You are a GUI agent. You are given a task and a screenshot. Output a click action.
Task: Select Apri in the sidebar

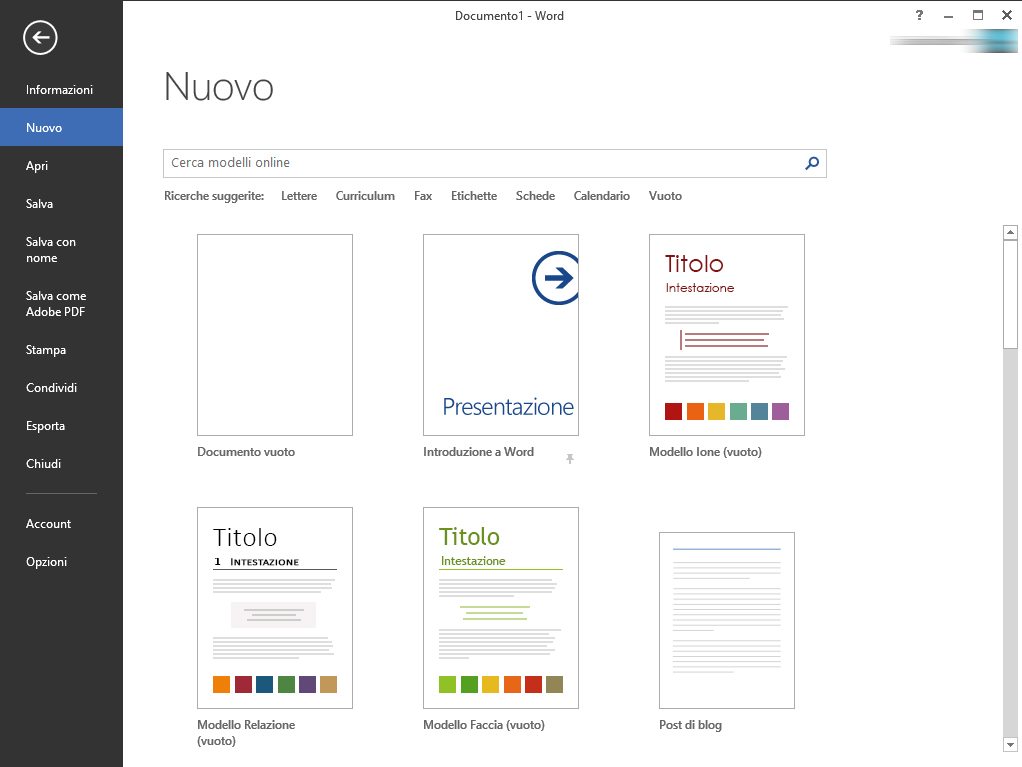[37, 166]
